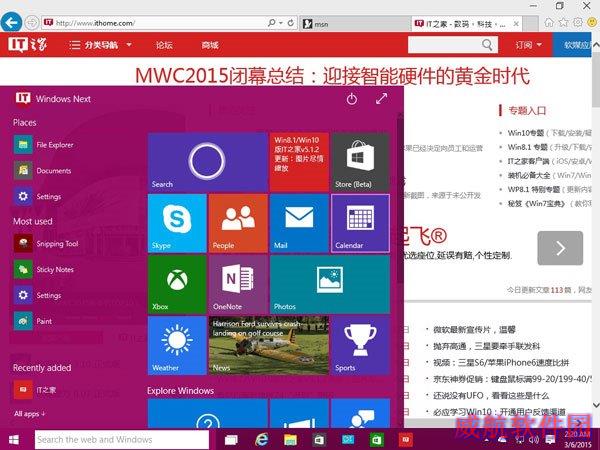
Task: Open the News tile about Harrison Ford
Action: (269, 345)
